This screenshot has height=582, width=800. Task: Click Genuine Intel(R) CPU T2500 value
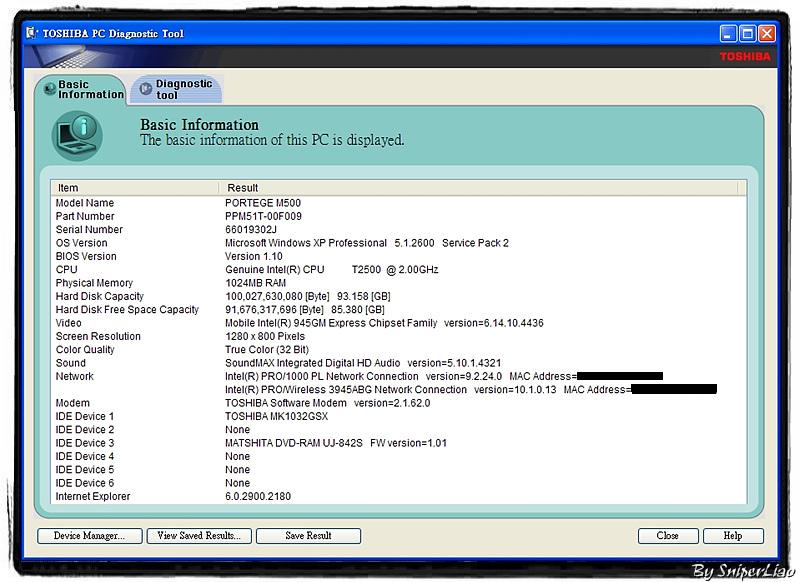click(332, 269)
